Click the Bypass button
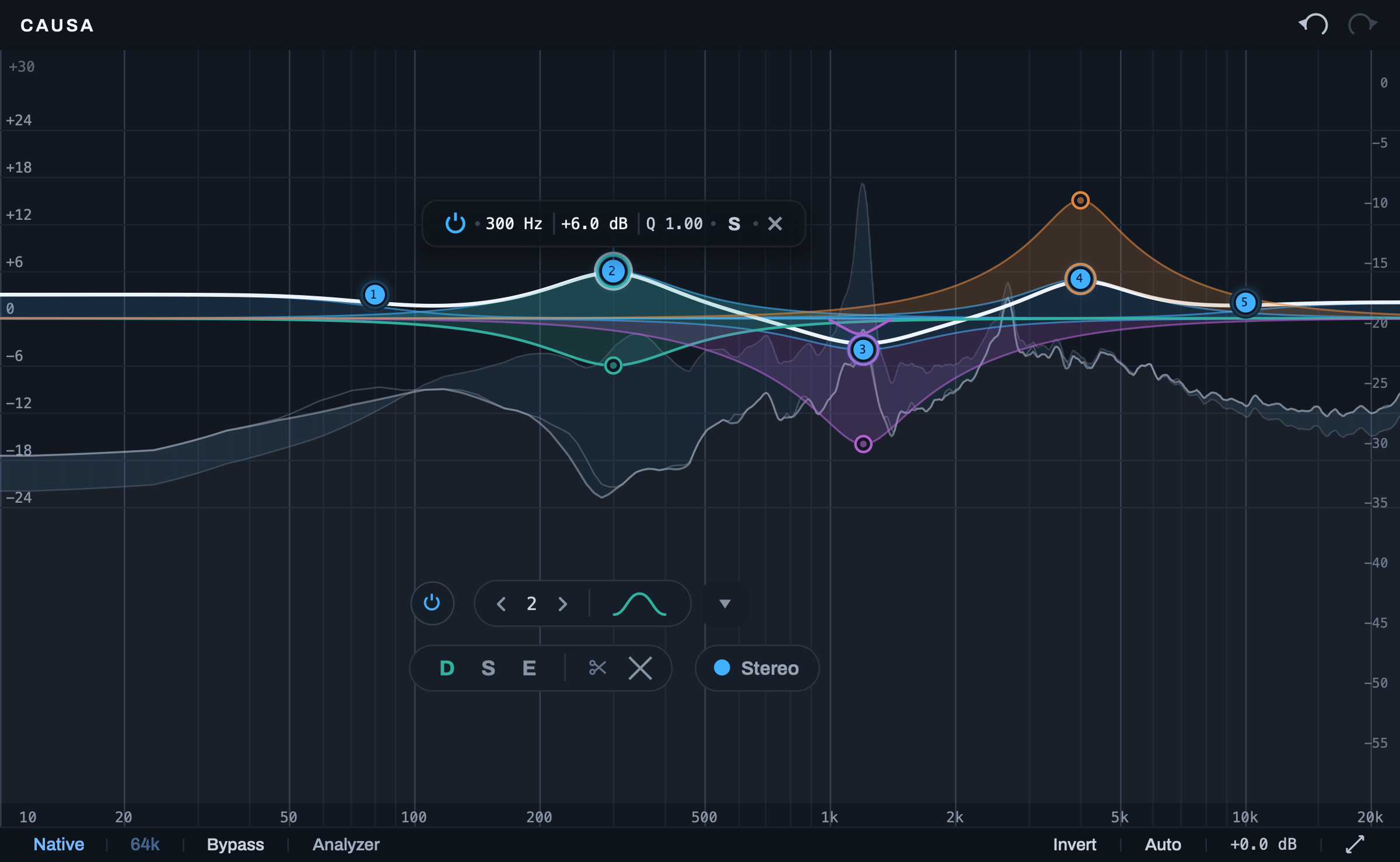 (x=235, y=845)
